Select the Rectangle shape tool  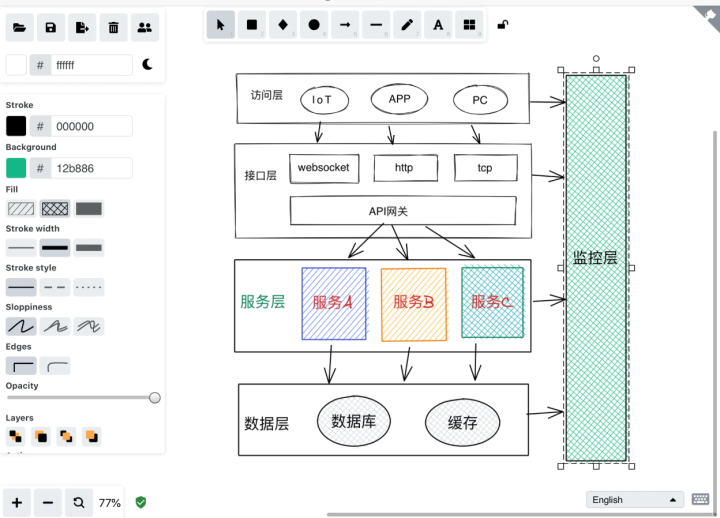(252, 25)
